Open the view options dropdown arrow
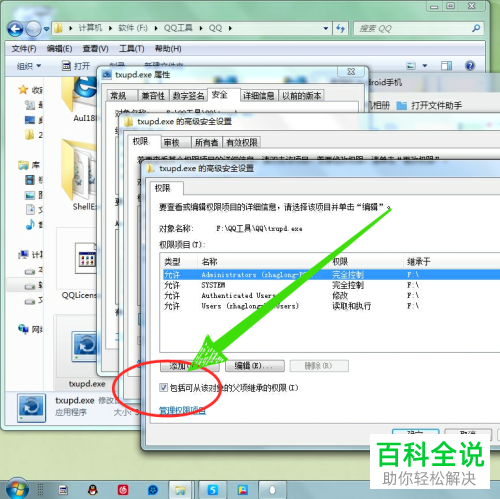Viewport: 500px width, 499px height. 425,66
